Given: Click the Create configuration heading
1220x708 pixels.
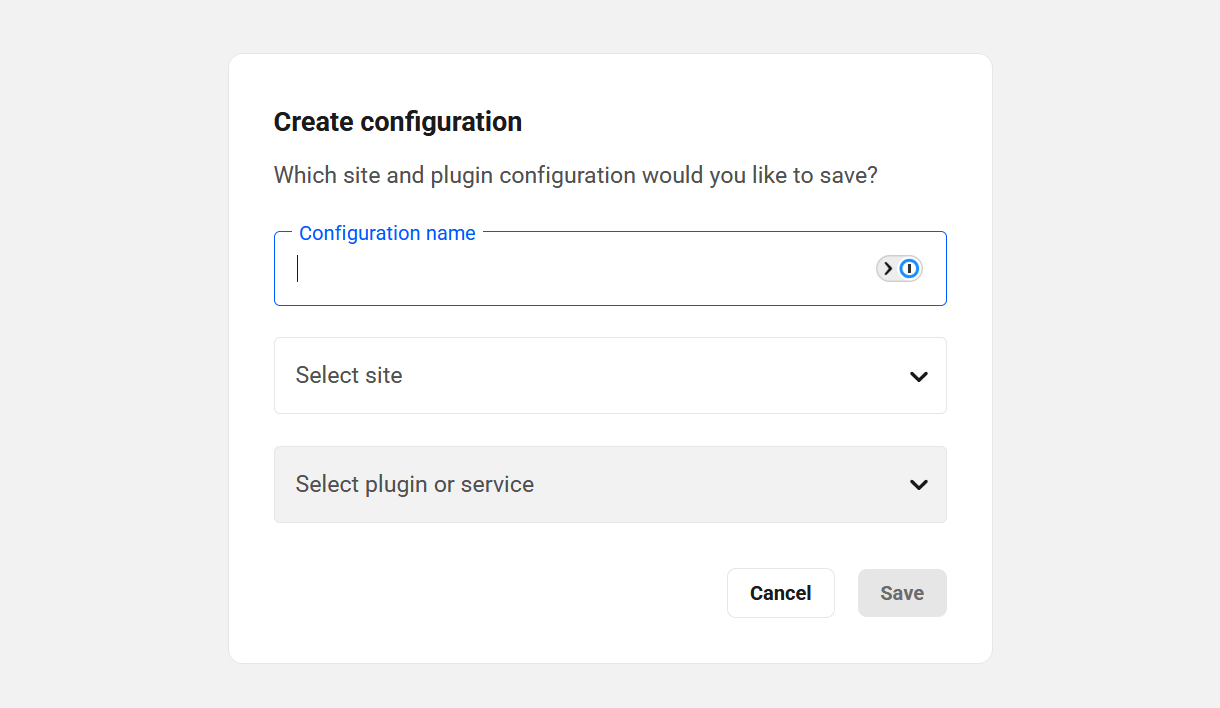Looking at the screenshot, I should tap(398, 122).
